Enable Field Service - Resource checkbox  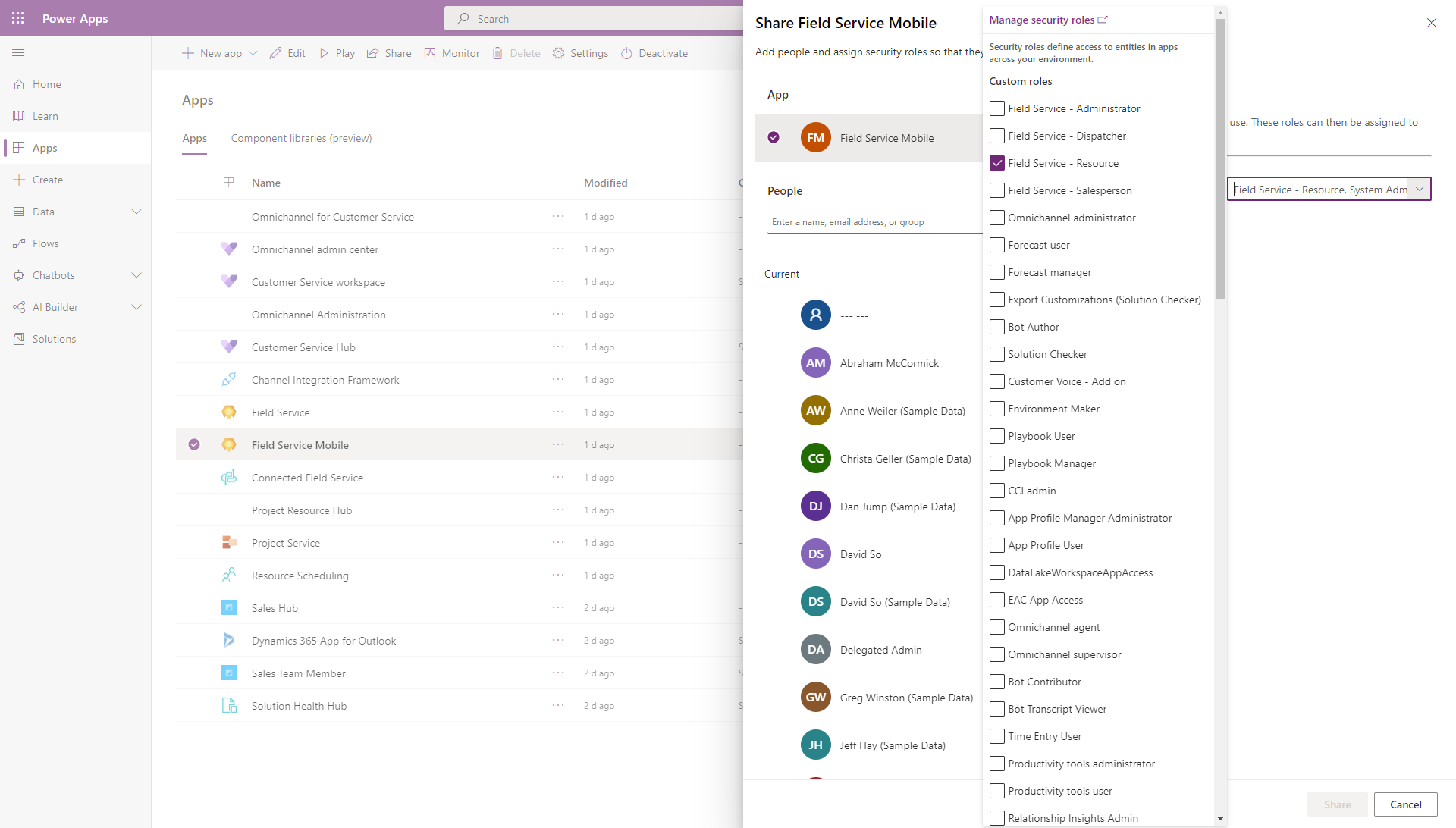[997, 162]
